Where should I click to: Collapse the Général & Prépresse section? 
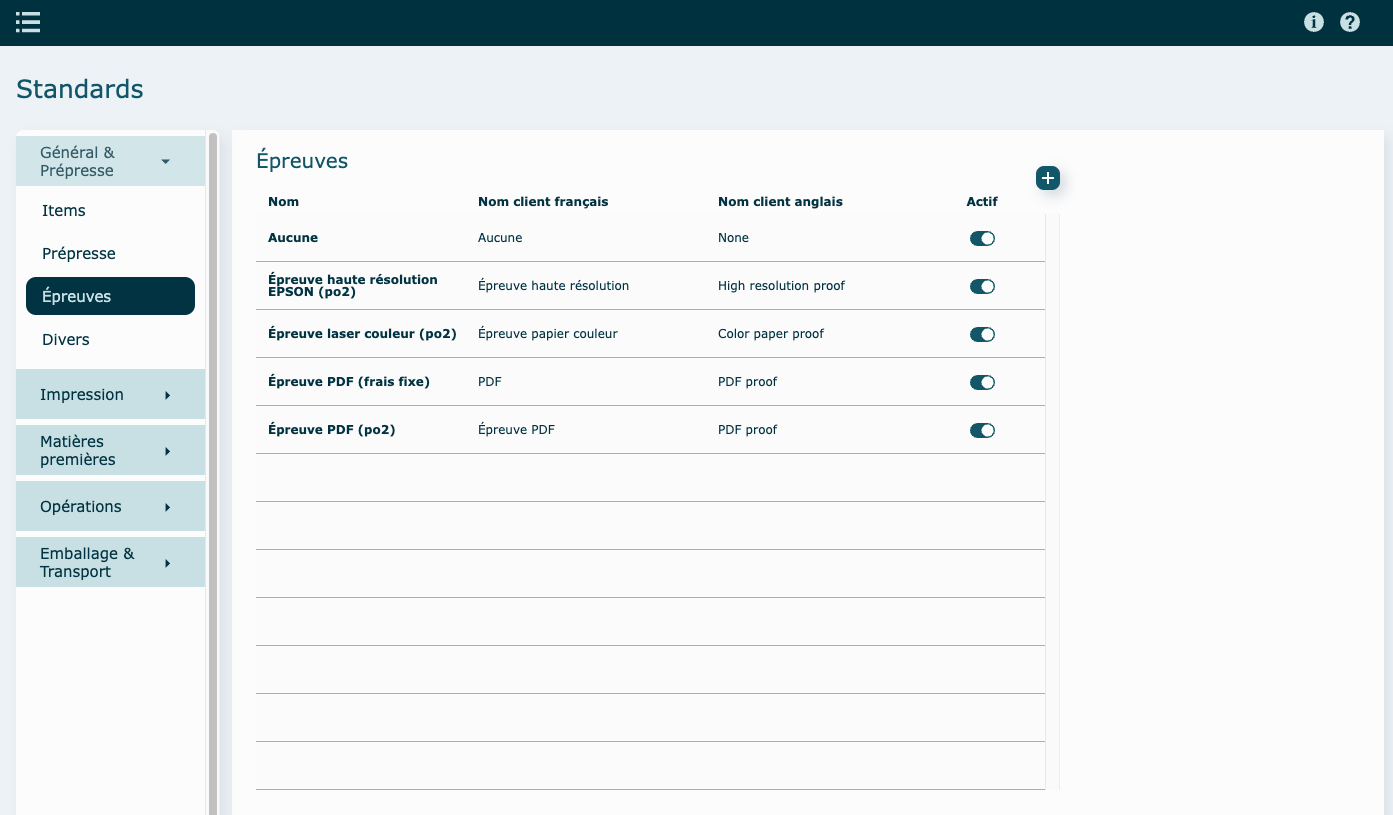click(110, 162)
